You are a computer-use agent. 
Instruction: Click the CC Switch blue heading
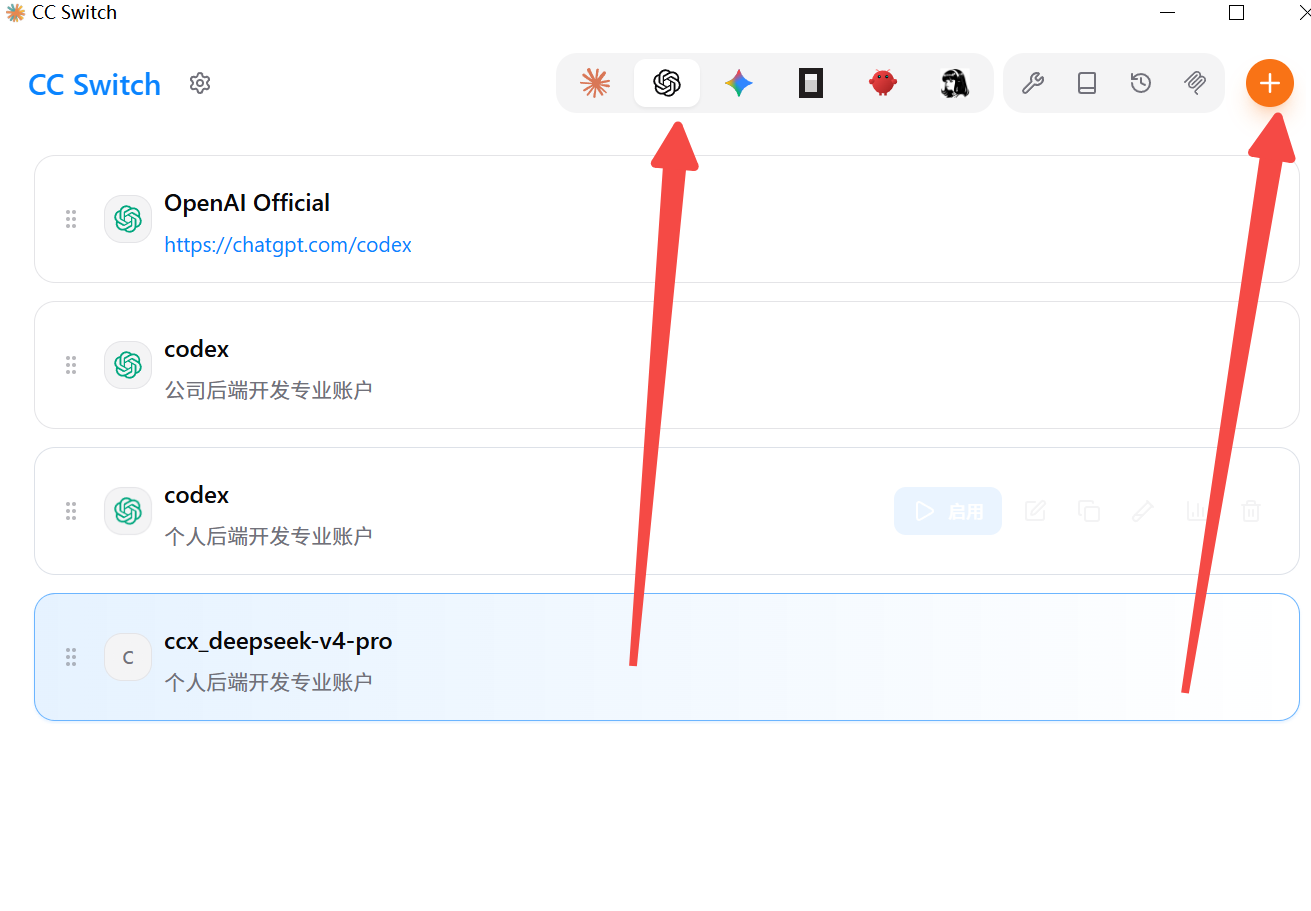click(95, 84)
